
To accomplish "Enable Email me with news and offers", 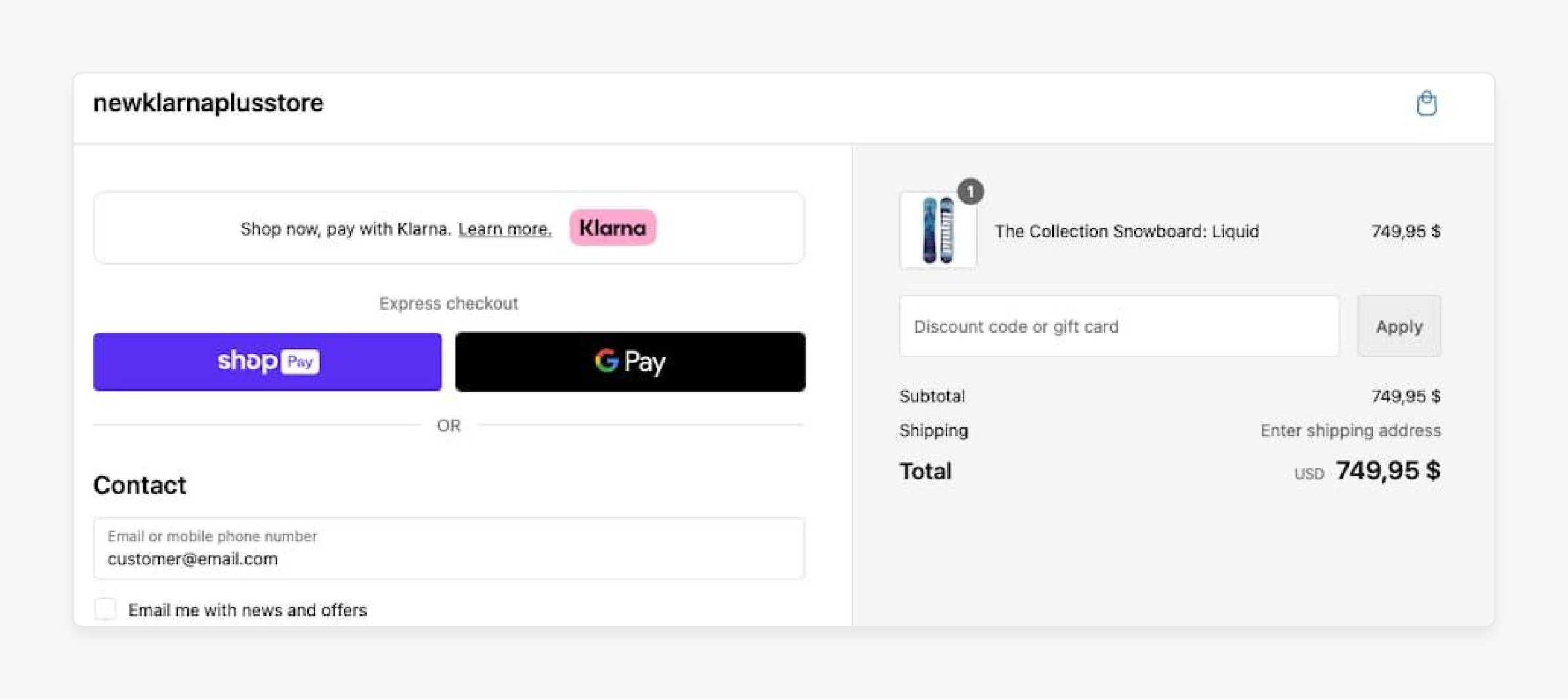I will (105, 609).
